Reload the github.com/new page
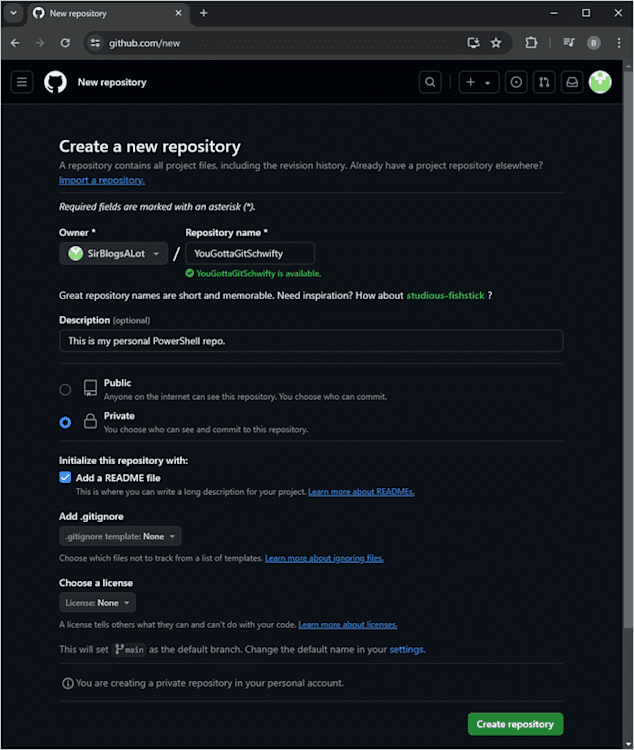The width and height of the screenshot is (634, 750). point(65,43)
